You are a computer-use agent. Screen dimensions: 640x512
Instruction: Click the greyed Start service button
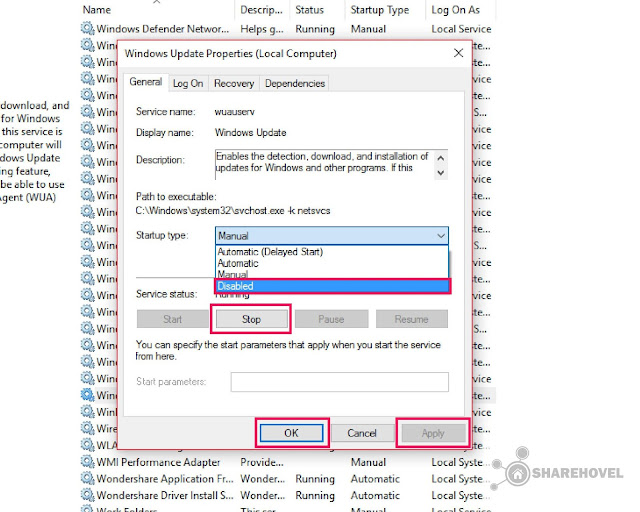point(172,319)
